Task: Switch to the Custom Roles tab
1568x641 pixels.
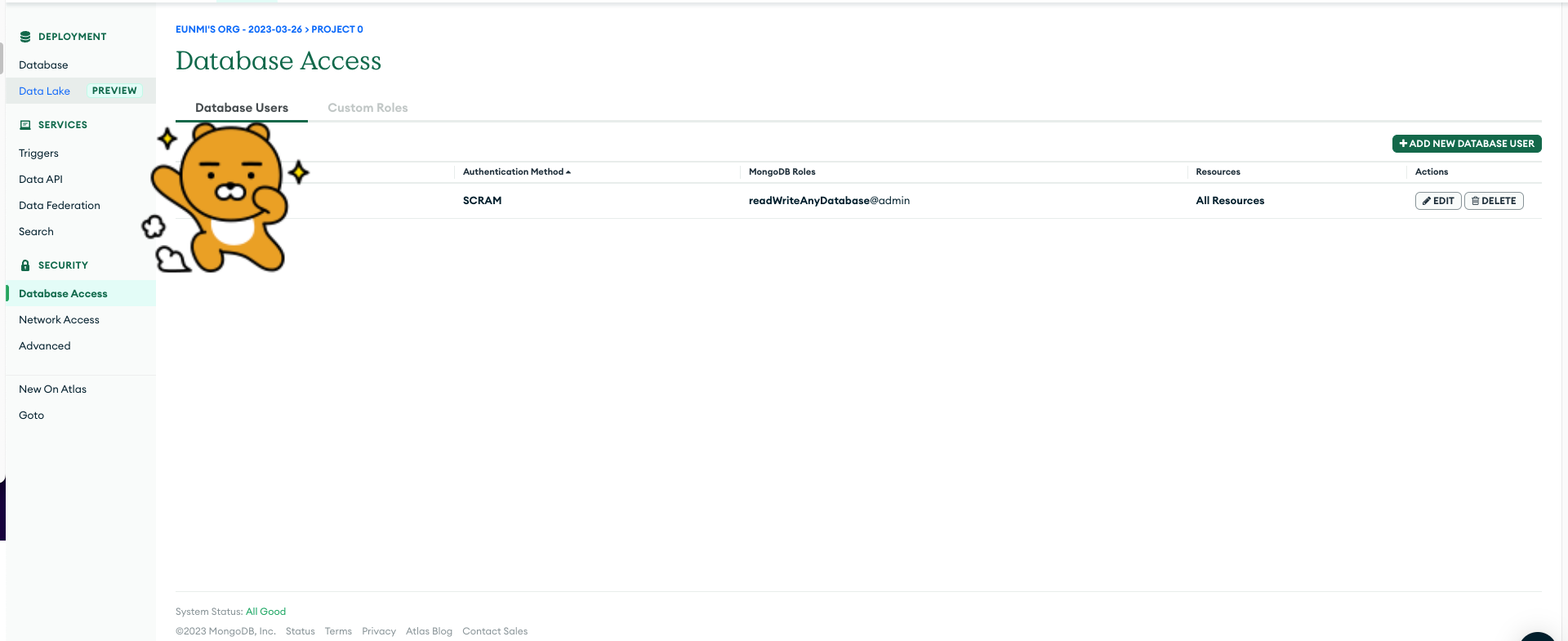Action: [367, 108]
